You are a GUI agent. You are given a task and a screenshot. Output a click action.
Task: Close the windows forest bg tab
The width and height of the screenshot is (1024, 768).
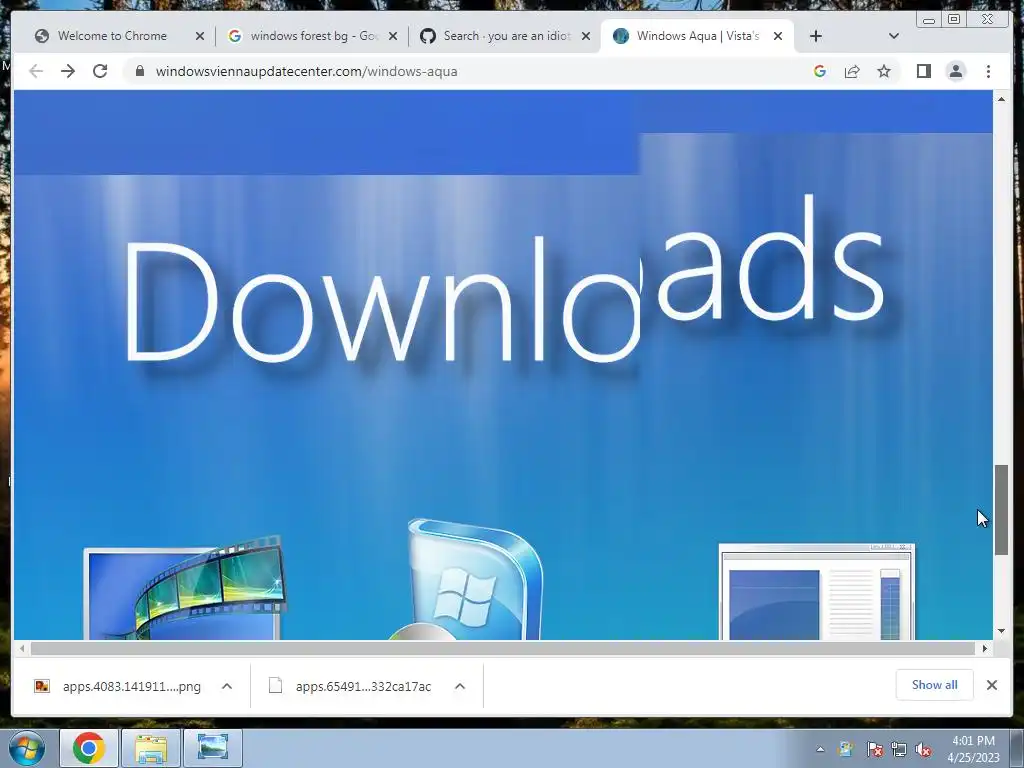[x=392, y=36]
